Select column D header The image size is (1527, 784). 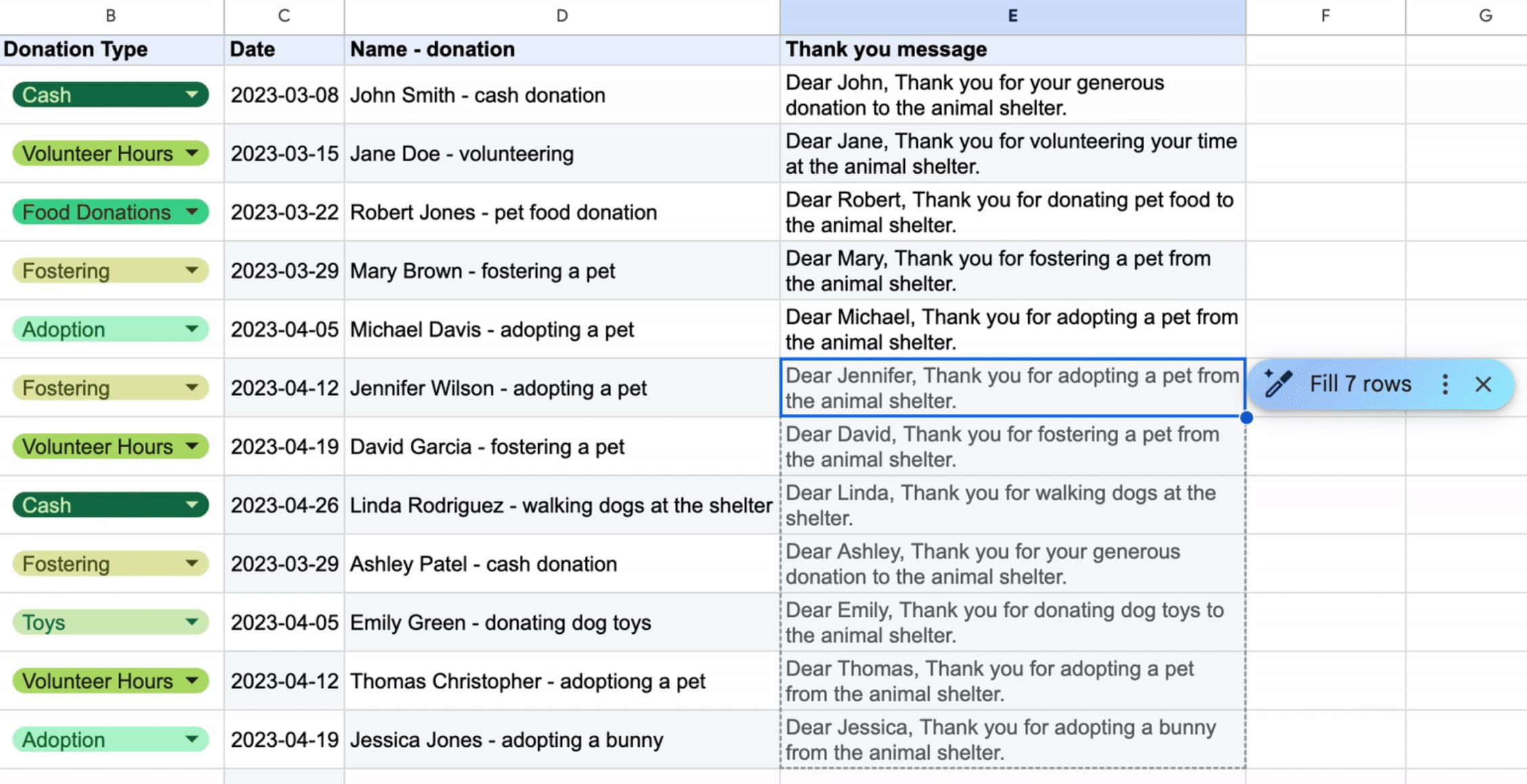(562, 16)
